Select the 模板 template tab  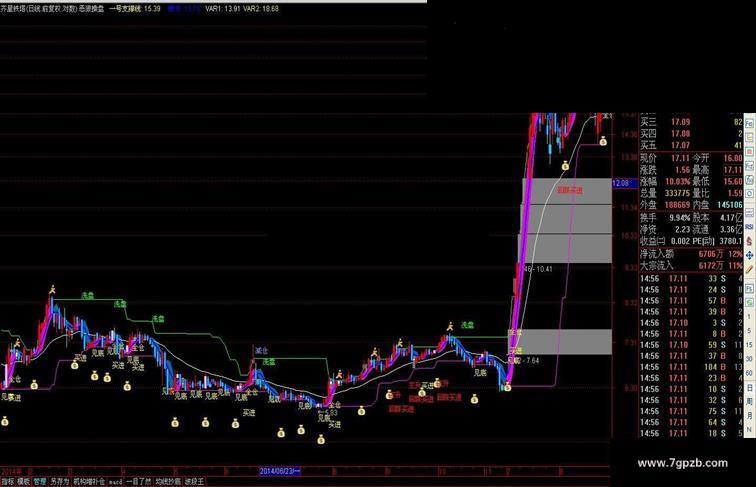pos(24,481)
